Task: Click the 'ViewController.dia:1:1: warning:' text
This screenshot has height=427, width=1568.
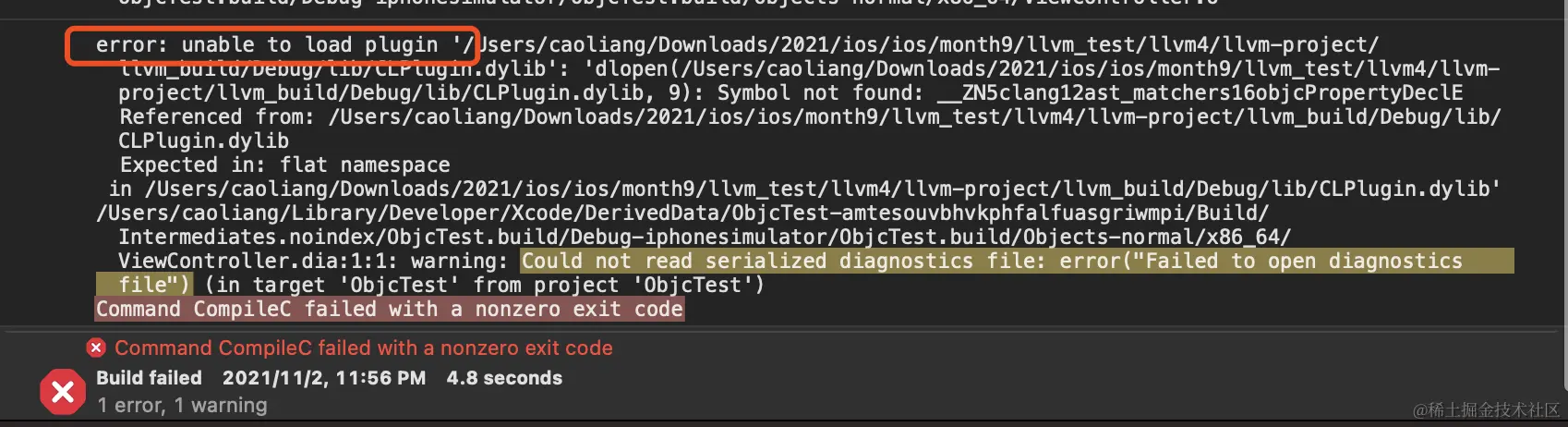Action: pos(313,261)
